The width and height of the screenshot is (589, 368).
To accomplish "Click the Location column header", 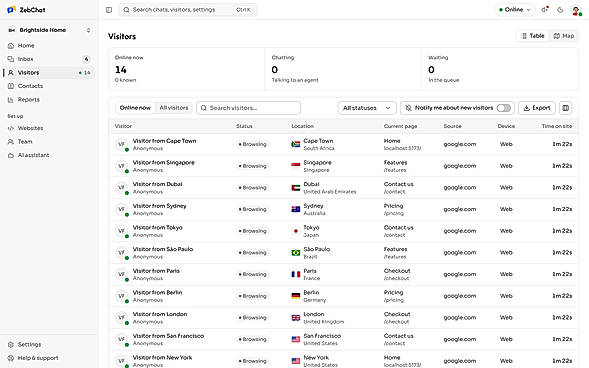I will tap(302, 126).
